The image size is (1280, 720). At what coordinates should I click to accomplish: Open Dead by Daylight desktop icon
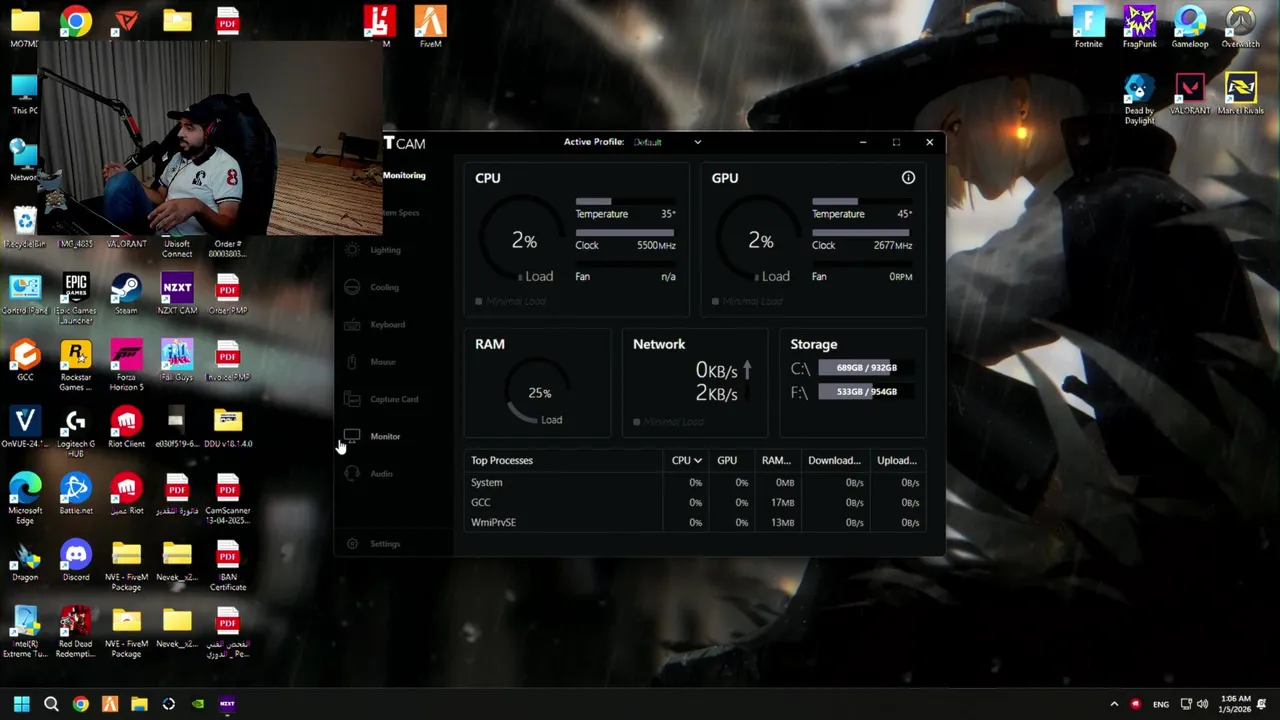click(1139, 99)
